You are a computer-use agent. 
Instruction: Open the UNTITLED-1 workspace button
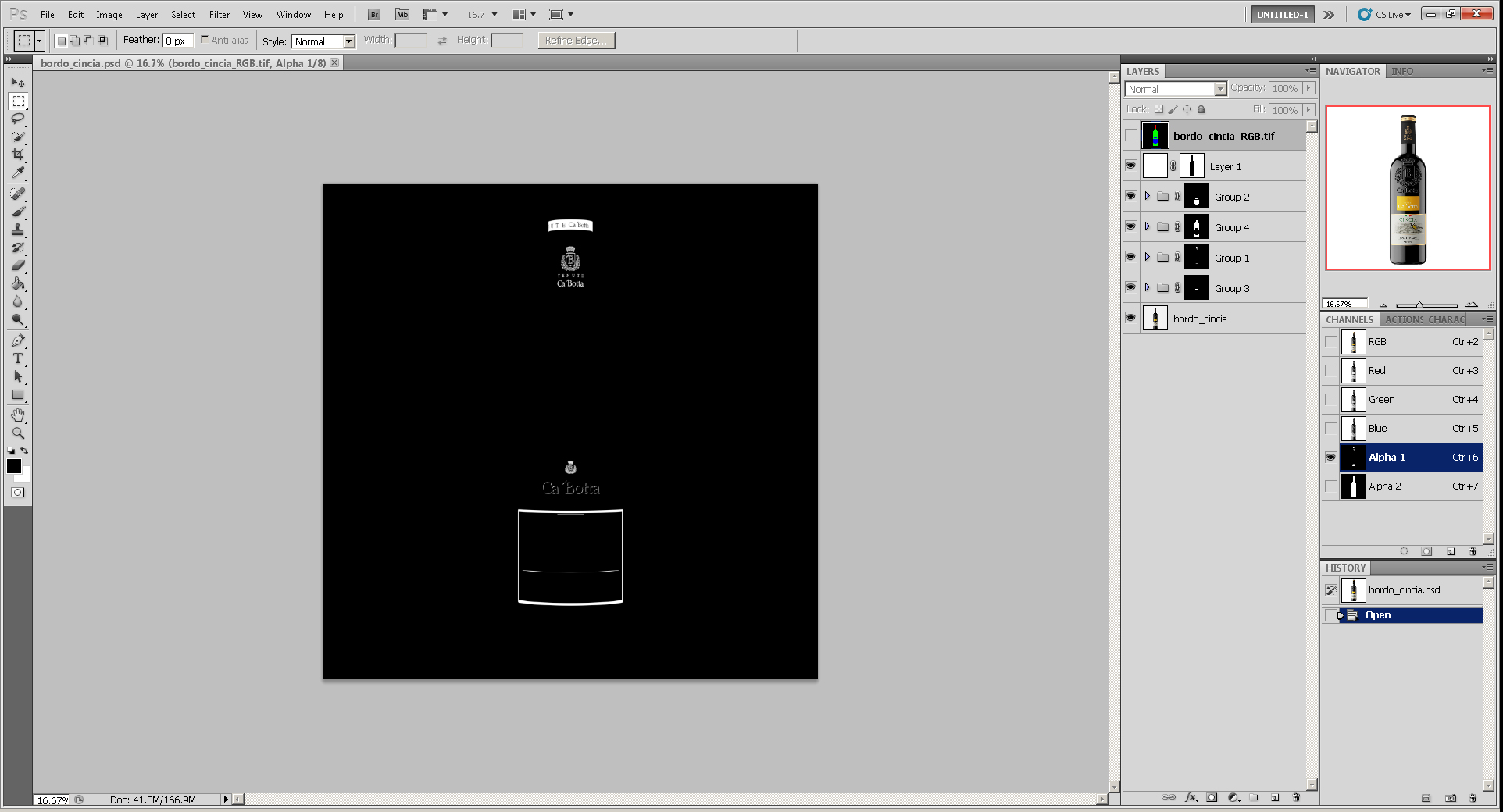(x=1282, y=14)
